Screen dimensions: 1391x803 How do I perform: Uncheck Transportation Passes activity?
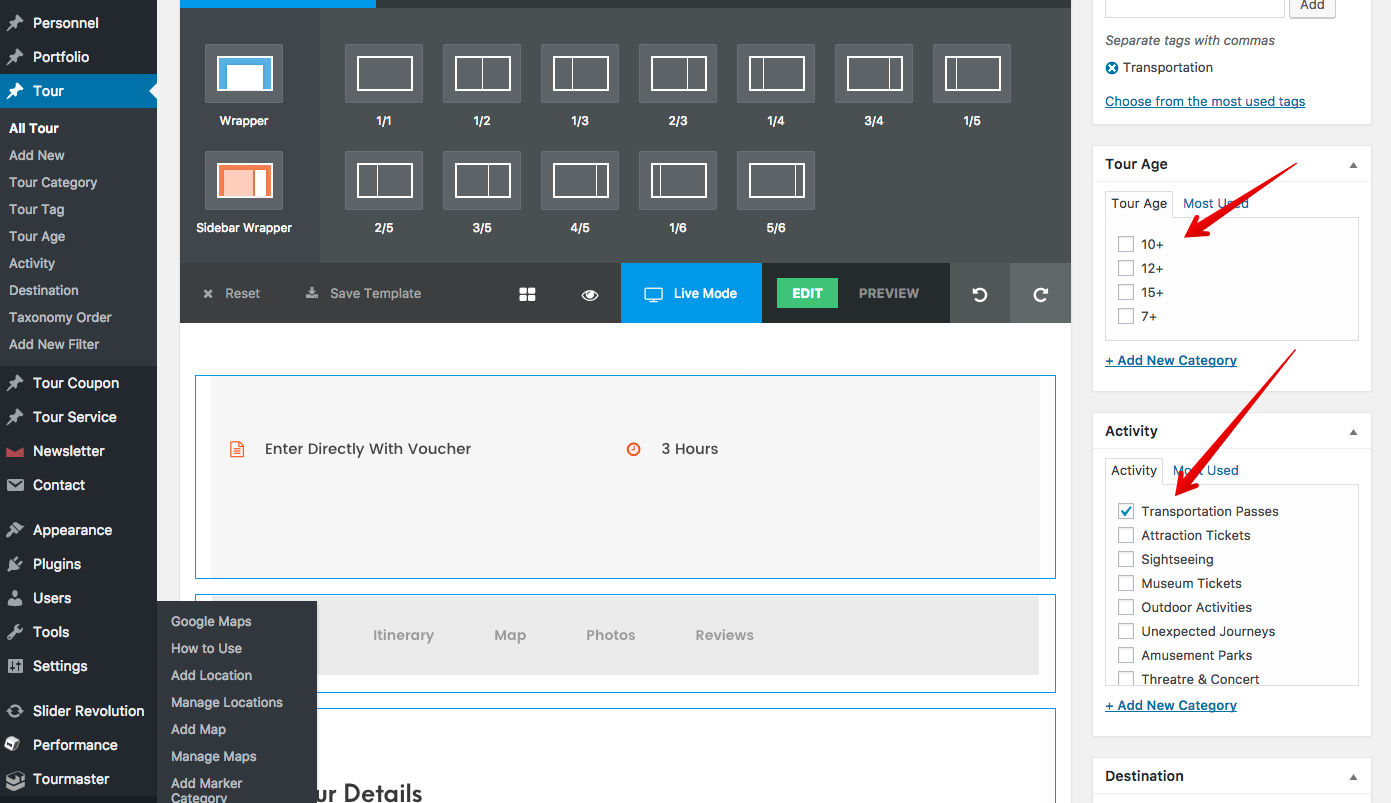1126,511
